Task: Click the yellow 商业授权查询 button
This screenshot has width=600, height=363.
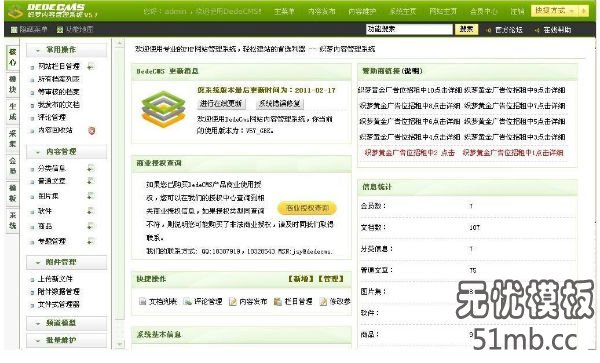Action: (x=307, y=208)
